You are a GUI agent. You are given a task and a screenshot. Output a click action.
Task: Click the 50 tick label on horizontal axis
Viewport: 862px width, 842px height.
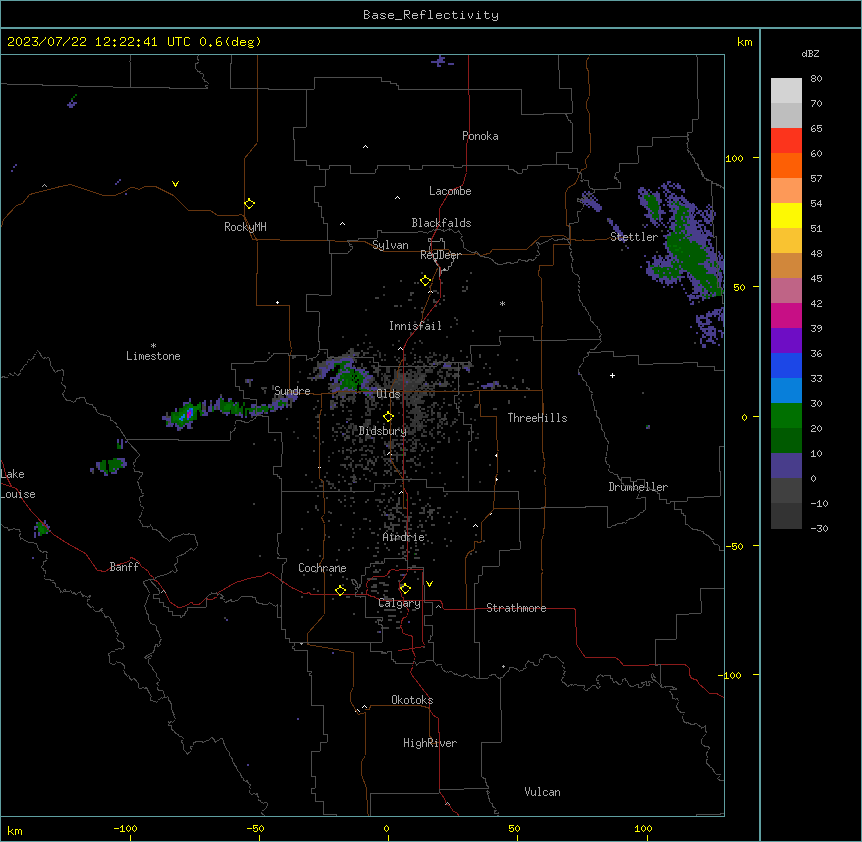[514, 828]
